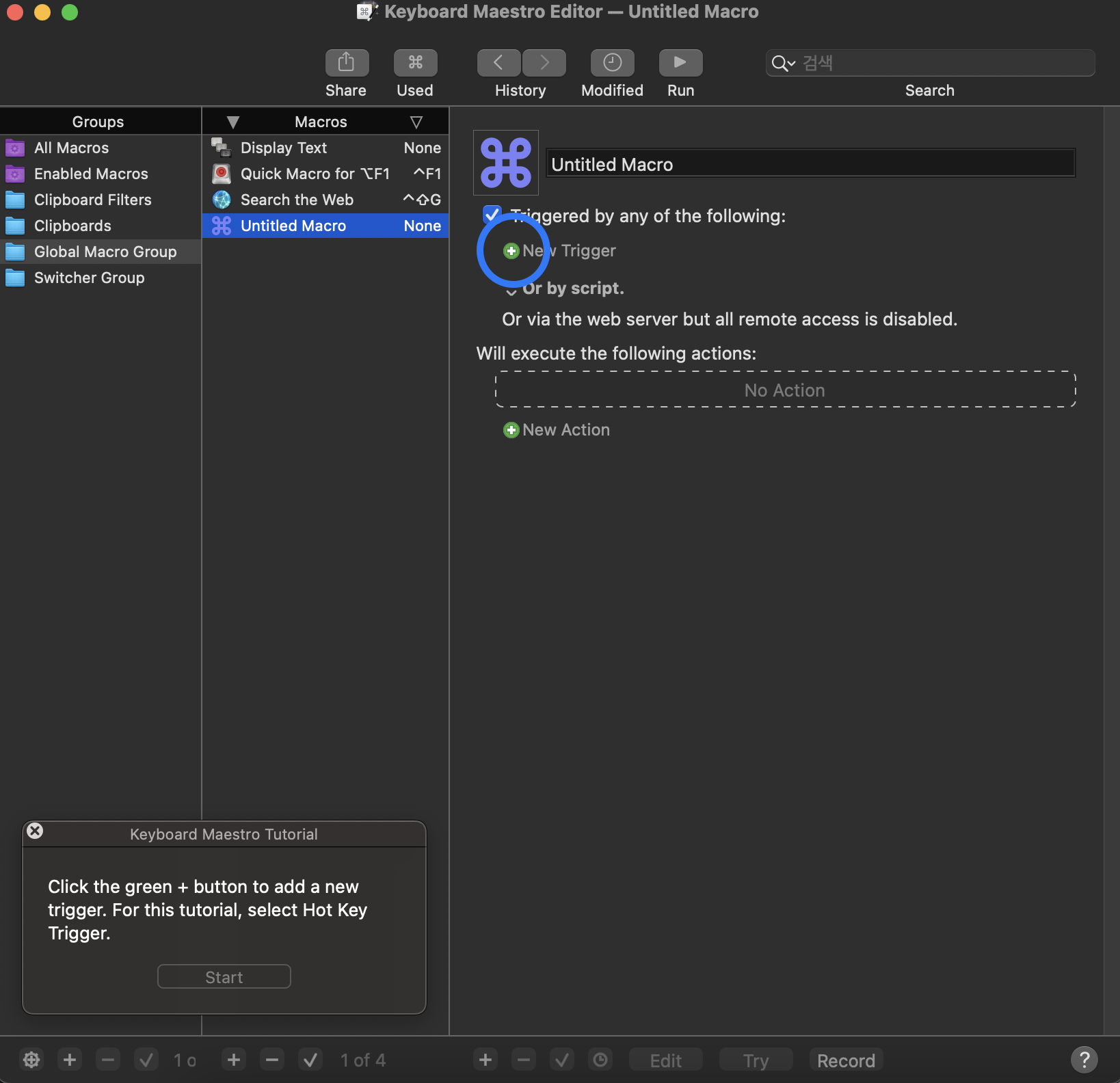Edit the Untitled Macro name field
Image resolution: width=1120 pixels, height=1083 pixels.
[811, 164]
